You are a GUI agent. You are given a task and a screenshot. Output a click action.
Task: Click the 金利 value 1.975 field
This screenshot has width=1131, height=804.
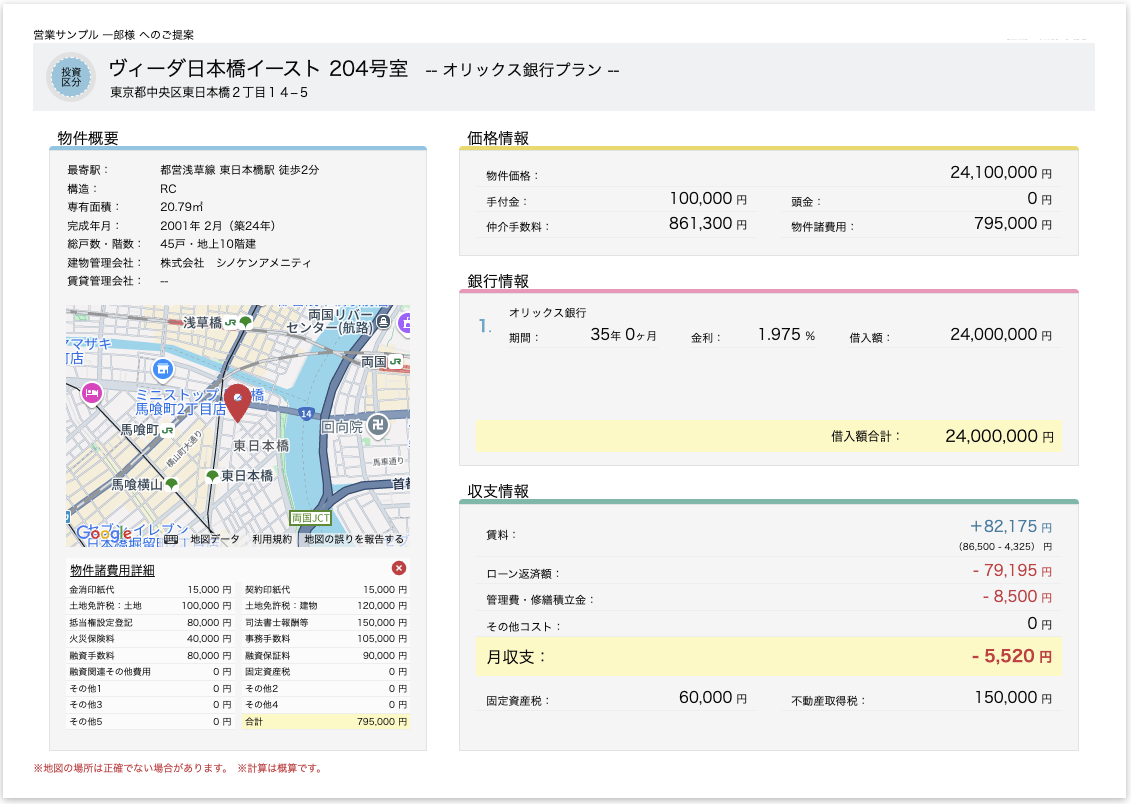point(779,335)
